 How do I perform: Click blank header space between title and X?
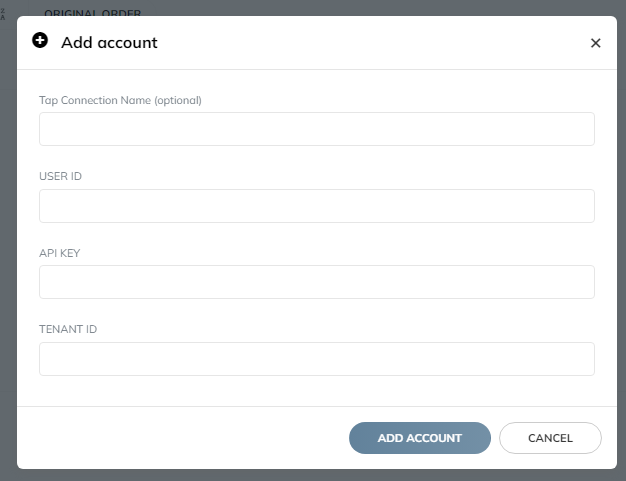click(x=373, y=43)
